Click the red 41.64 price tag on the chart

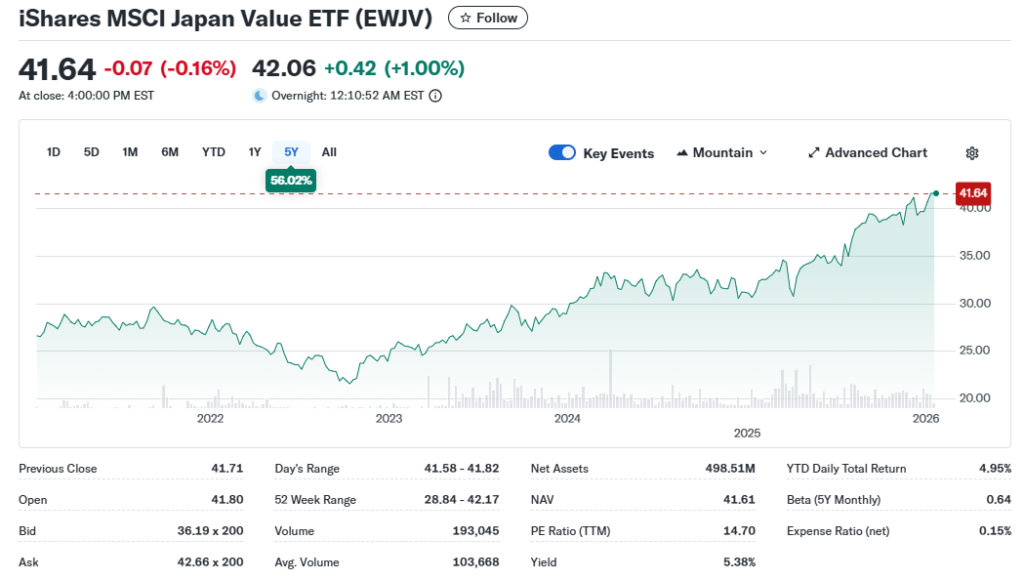[972, 193]
